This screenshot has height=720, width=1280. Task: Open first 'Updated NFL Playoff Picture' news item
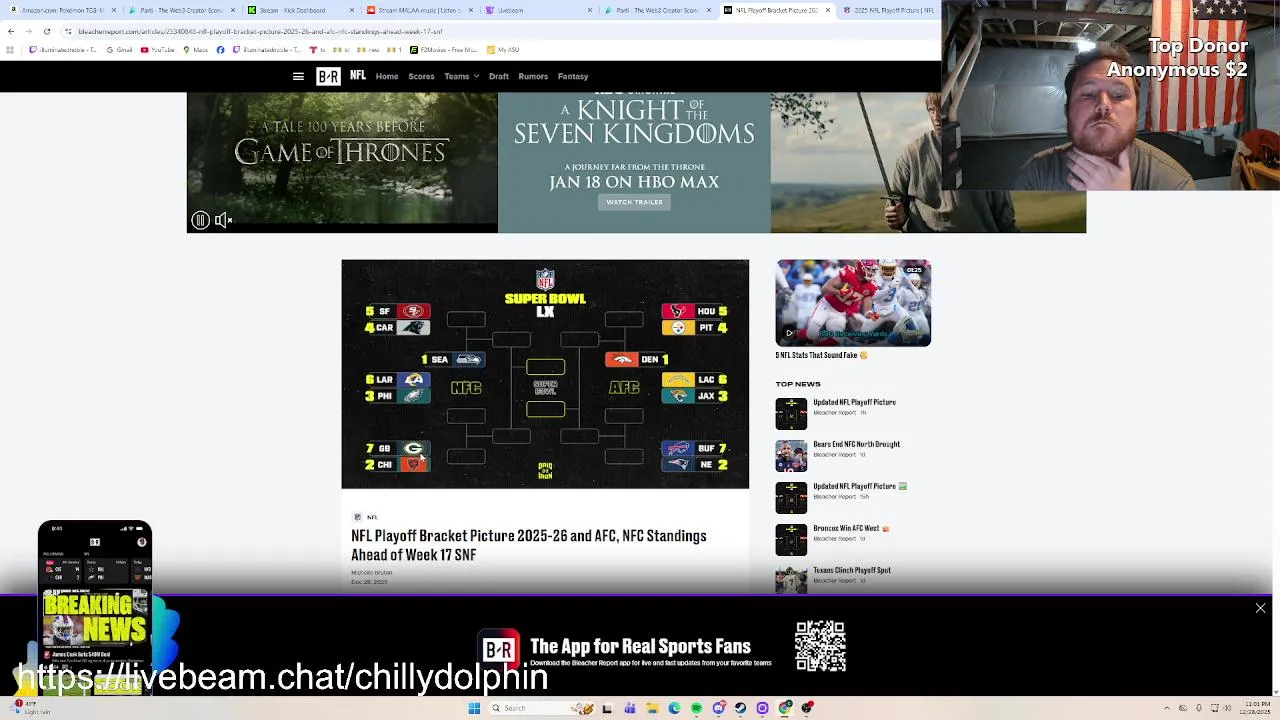[x=854, y=402]
